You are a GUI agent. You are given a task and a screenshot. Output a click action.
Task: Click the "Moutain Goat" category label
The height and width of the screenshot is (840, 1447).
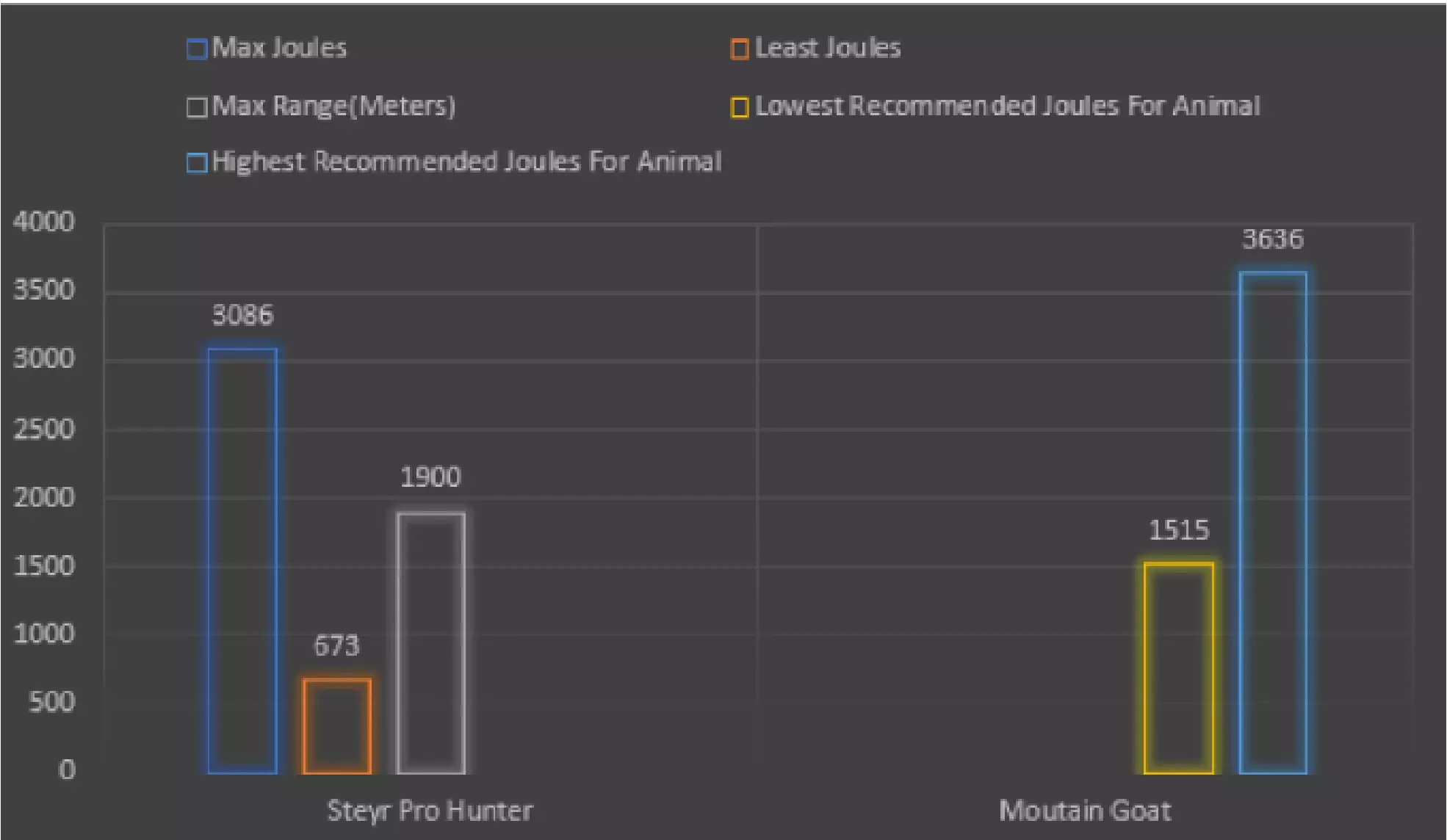(x=1085, y=811)
